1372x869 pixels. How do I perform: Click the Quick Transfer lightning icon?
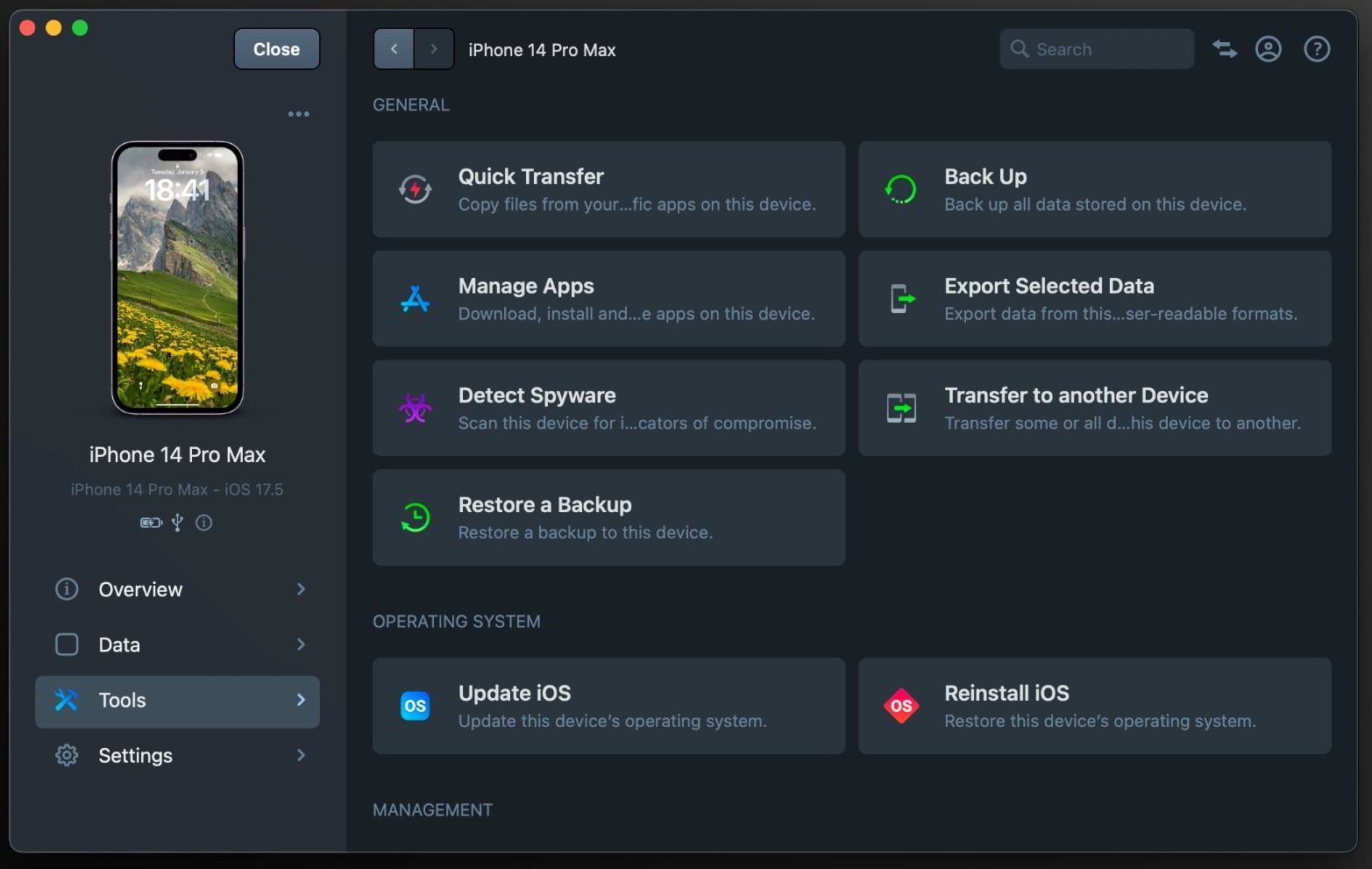(416, 189)
